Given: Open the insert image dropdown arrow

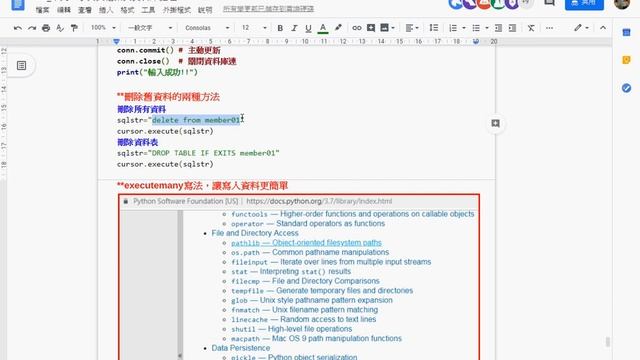Looking at the screenshot, I should (393, 28).
